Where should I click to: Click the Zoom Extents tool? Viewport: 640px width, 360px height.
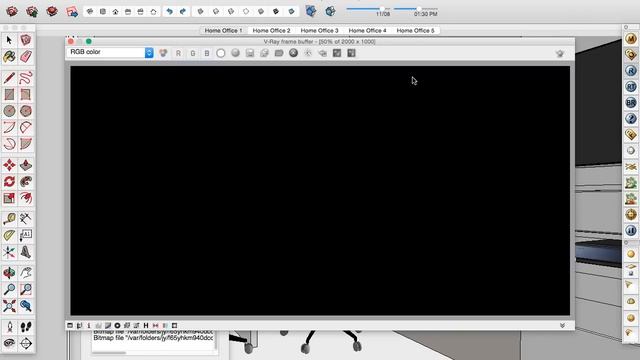(9, 306)
